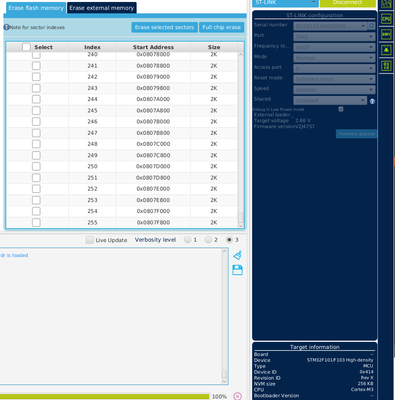The height and width of the screenshot is (400, 395).
Task: Tick the checkbox for sector 244
Action: point(36,99)
